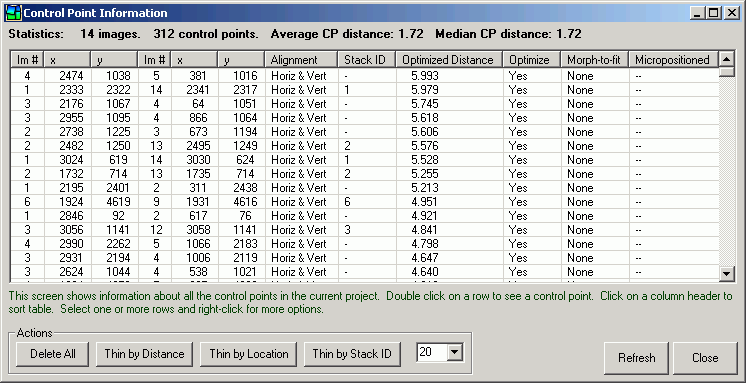Click Thin by Distance button
The image size is (746, 383).
[144, 354]
